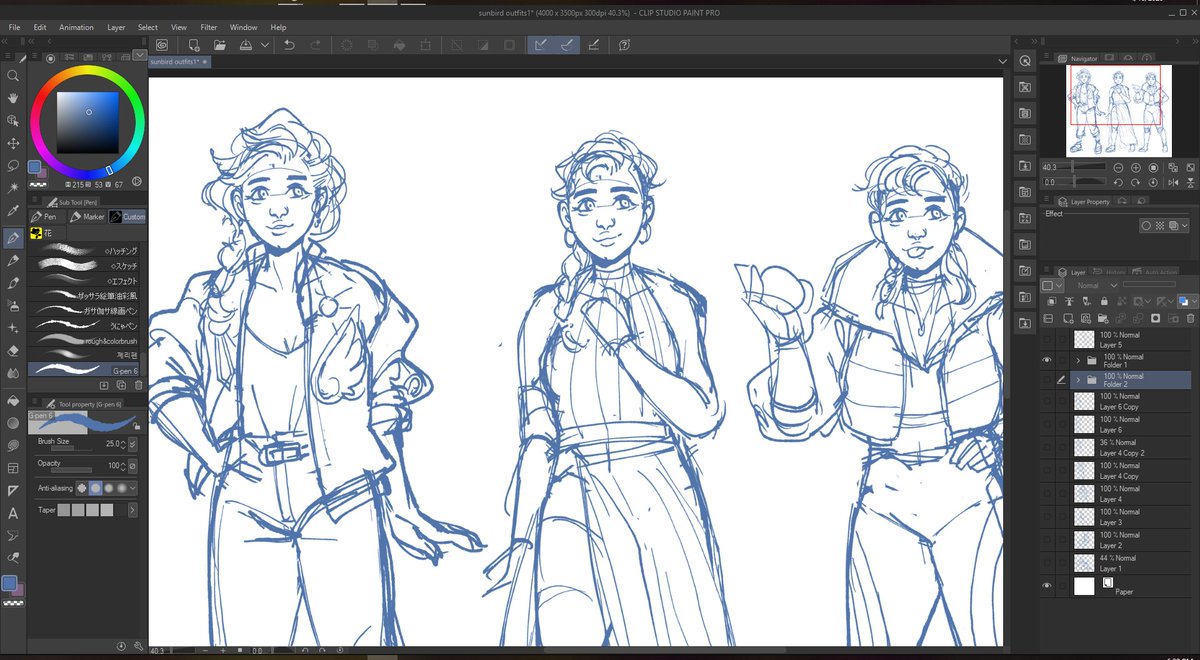The width and height of the screenshot is (1200, 660).
Task: Open the Navigator panel tab
Action: pyautogui.click(x=1078, y=59)
